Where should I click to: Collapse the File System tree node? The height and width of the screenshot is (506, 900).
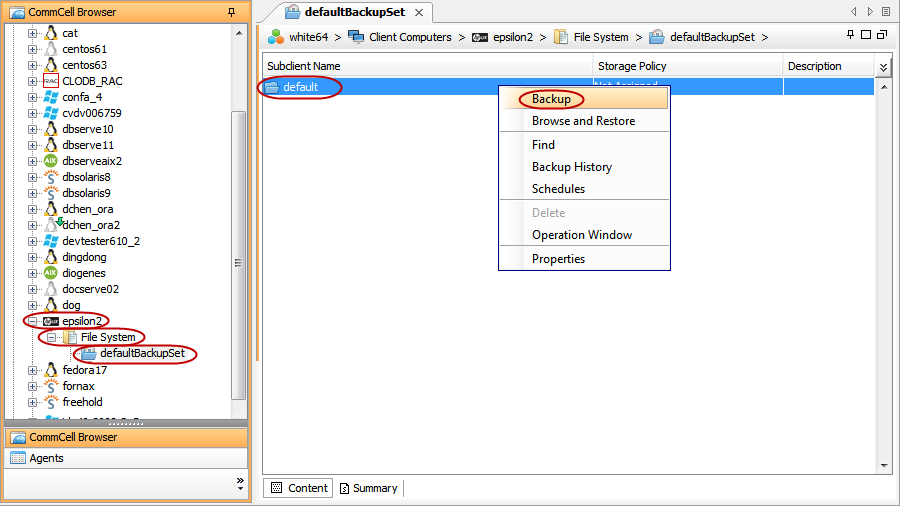[51, 337]
